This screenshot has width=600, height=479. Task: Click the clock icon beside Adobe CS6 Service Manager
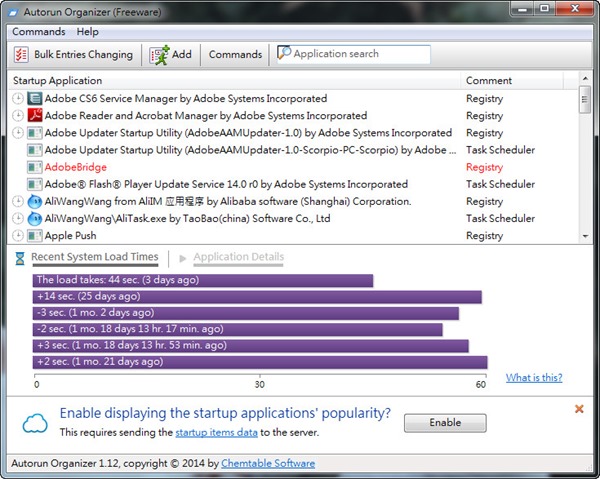click(x=18, y=98)
